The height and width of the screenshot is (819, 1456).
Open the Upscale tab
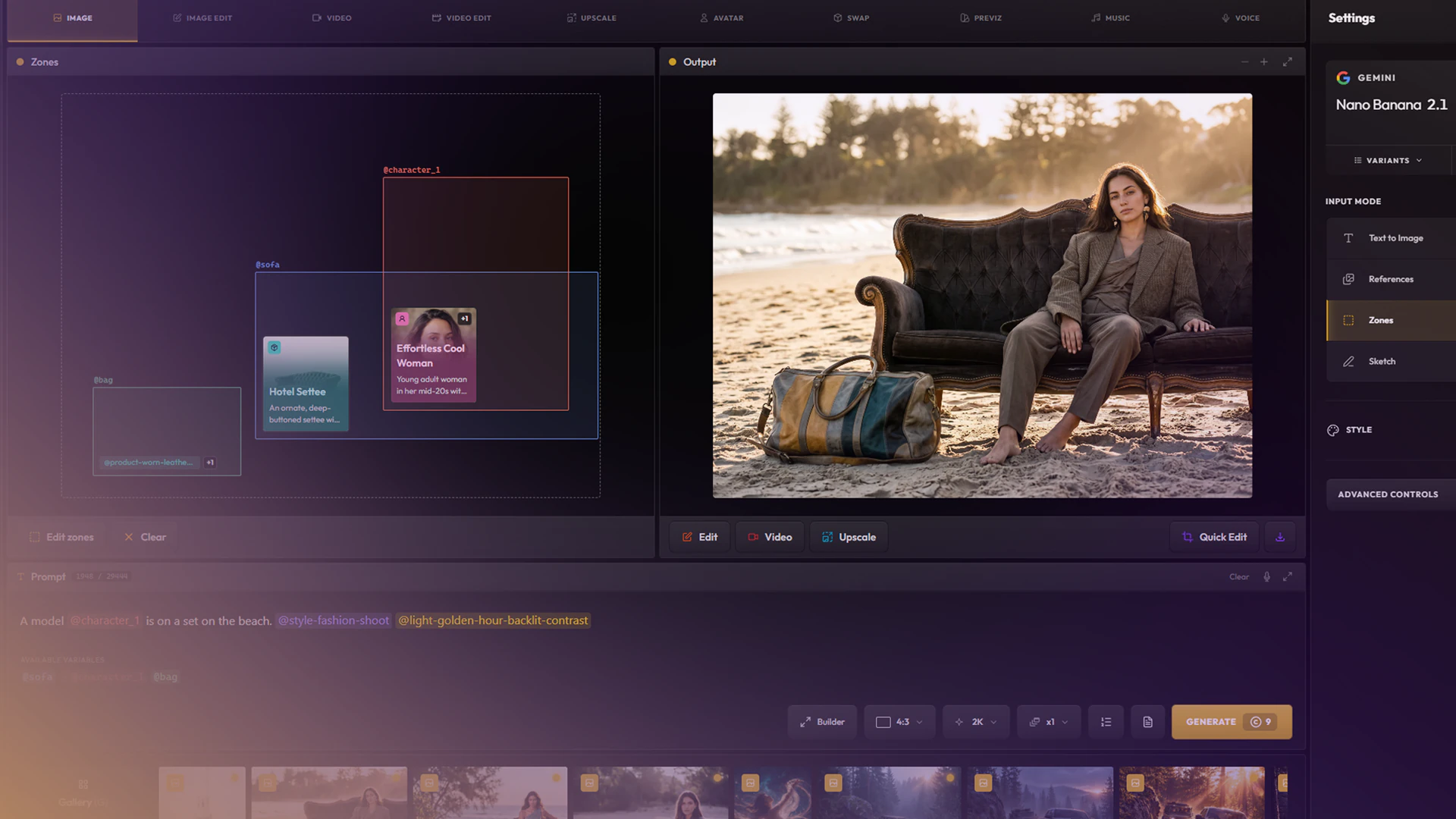point(591,17)
